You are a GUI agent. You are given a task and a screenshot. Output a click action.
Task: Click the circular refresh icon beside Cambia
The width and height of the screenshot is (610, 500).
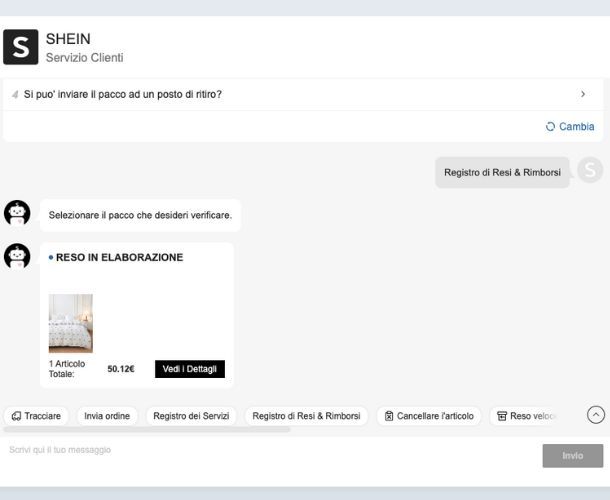(550, 126)
